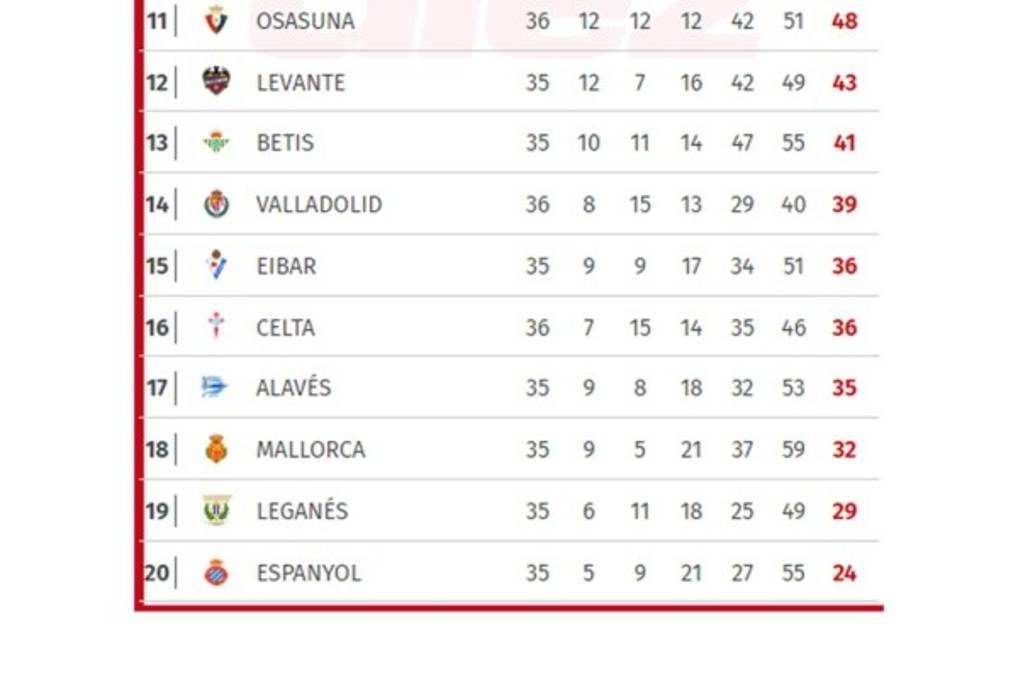Screen dimensions: 1018x675
Task: Select the VALLADOLID team name
Action: 319,205
